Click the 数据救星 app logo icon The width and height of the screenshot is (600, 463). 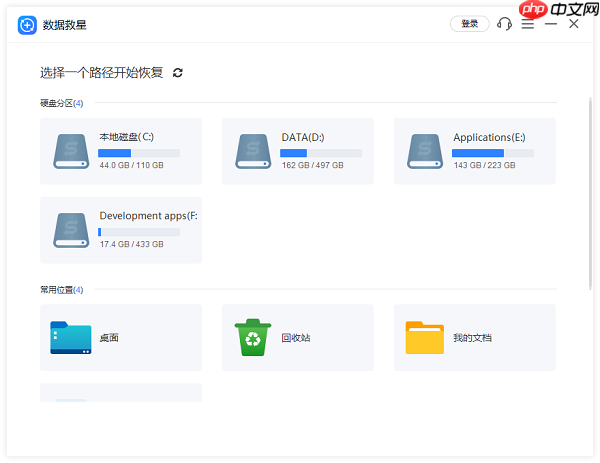pos(28,25)
